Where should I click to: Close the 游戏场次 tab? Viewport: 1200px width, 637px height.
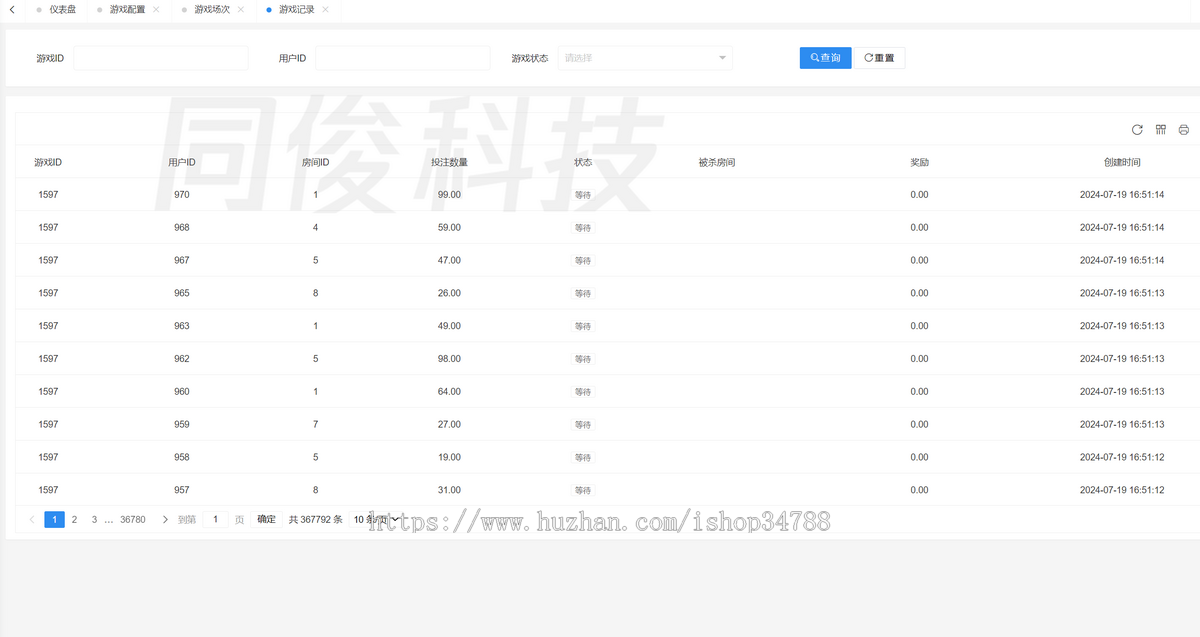point(241,9)
